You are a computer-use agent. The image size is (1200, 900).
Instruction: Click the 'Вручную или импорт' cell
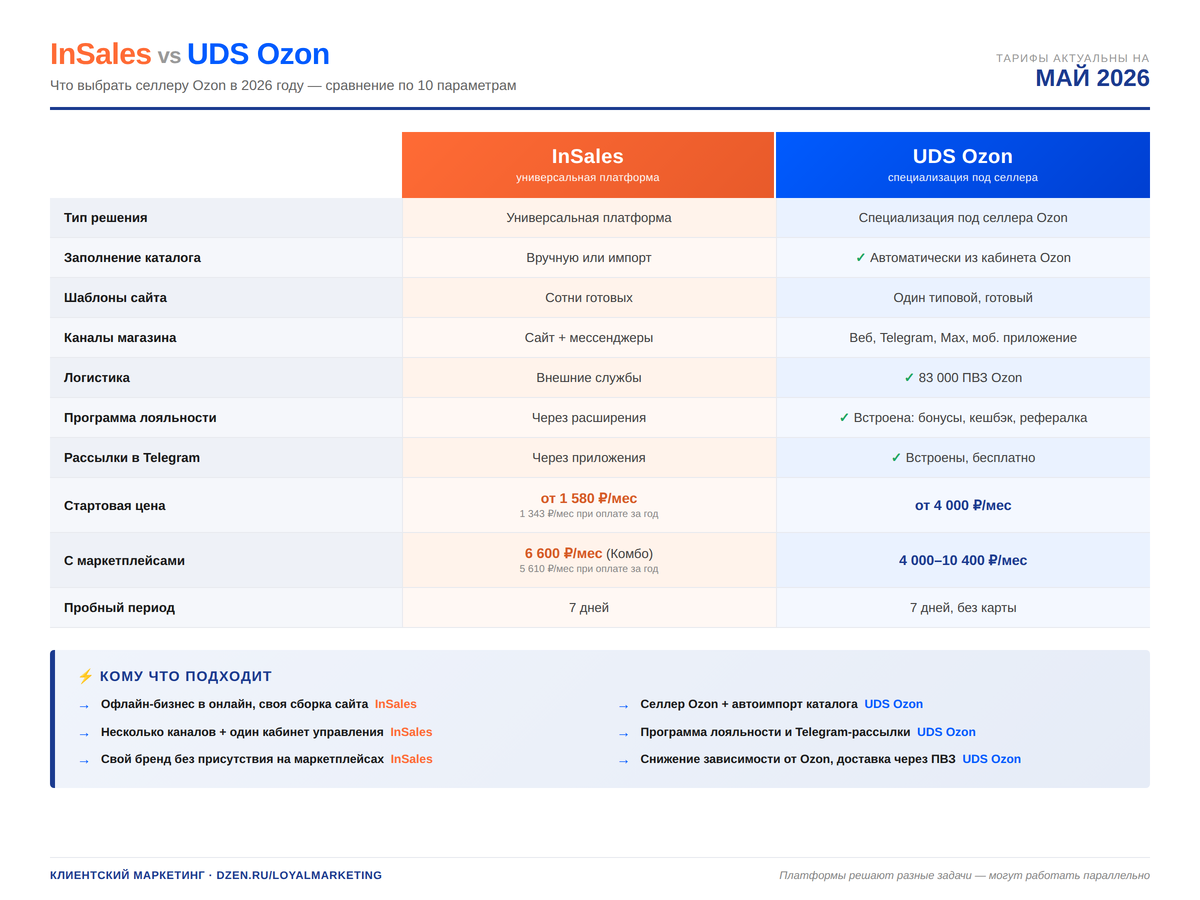(589, 258)
